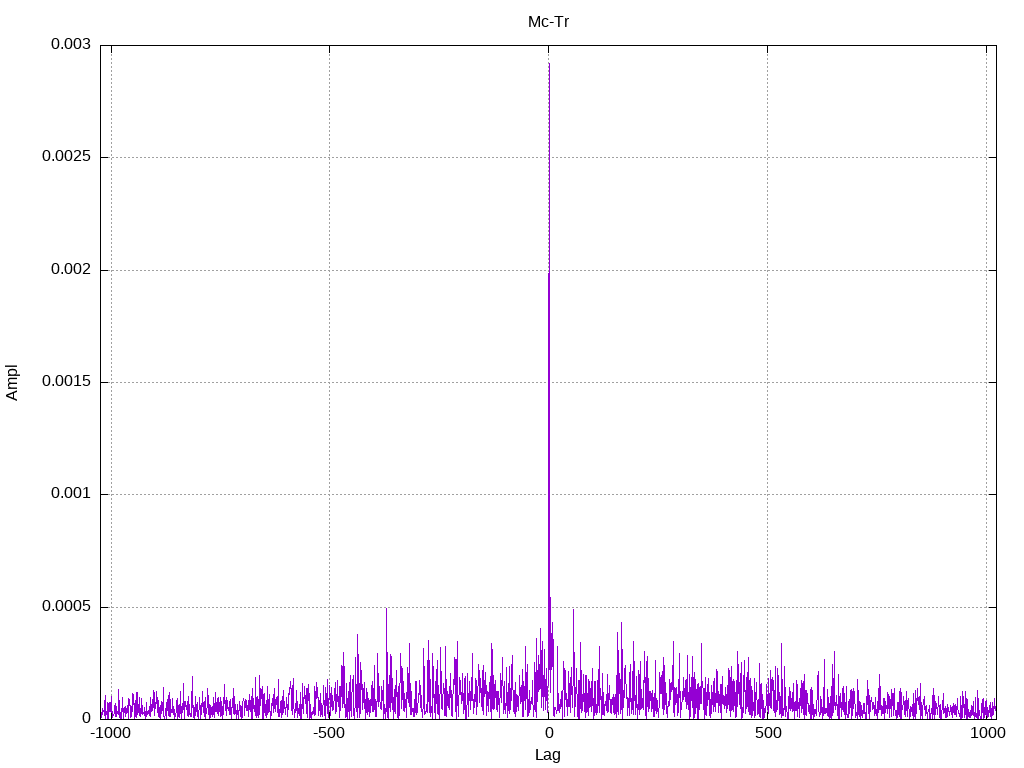Click the y-axis tick label 0.002
The width and height of the screenshot is (1024, 768).
(x=71, y=269)
